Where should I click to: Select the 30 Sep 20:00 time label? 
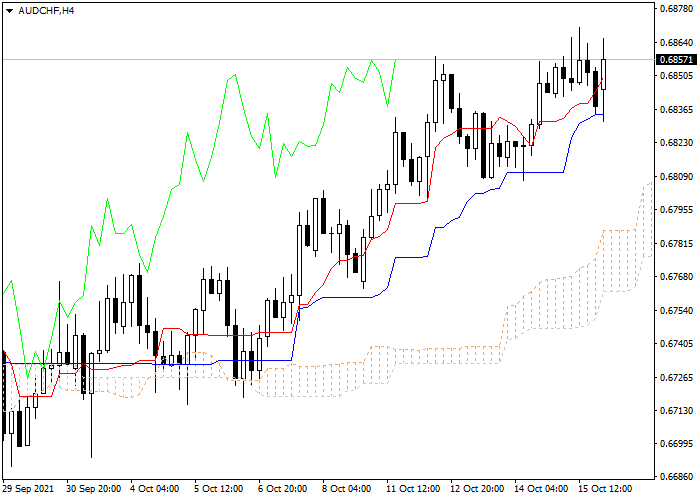click(94, 489)
